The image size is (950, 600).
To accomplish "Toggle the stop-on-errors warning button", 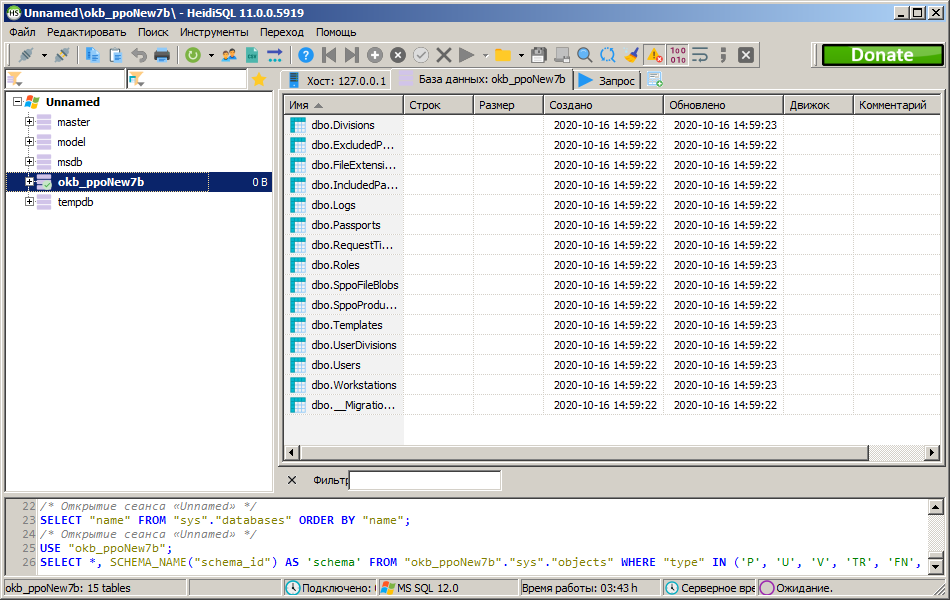I will (x=654, y=55).
